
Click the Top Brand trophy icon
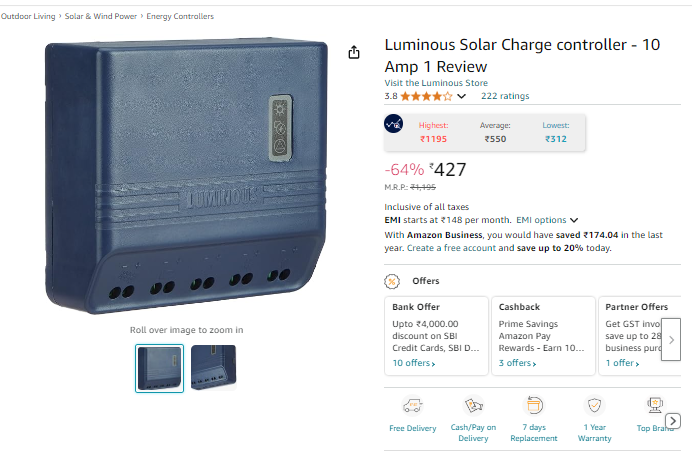[x=655, y=405]
